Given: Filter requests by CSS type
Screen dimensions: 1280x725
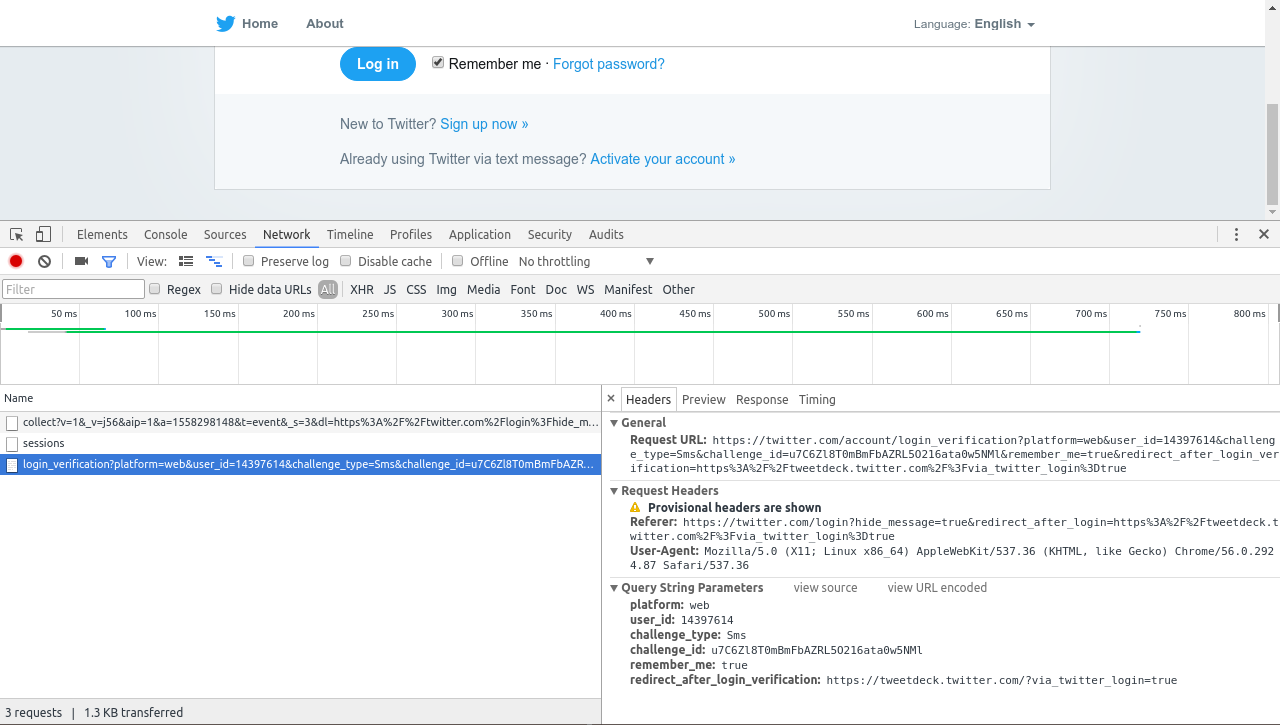Looking at the screenshot, I should coord(416,289).
